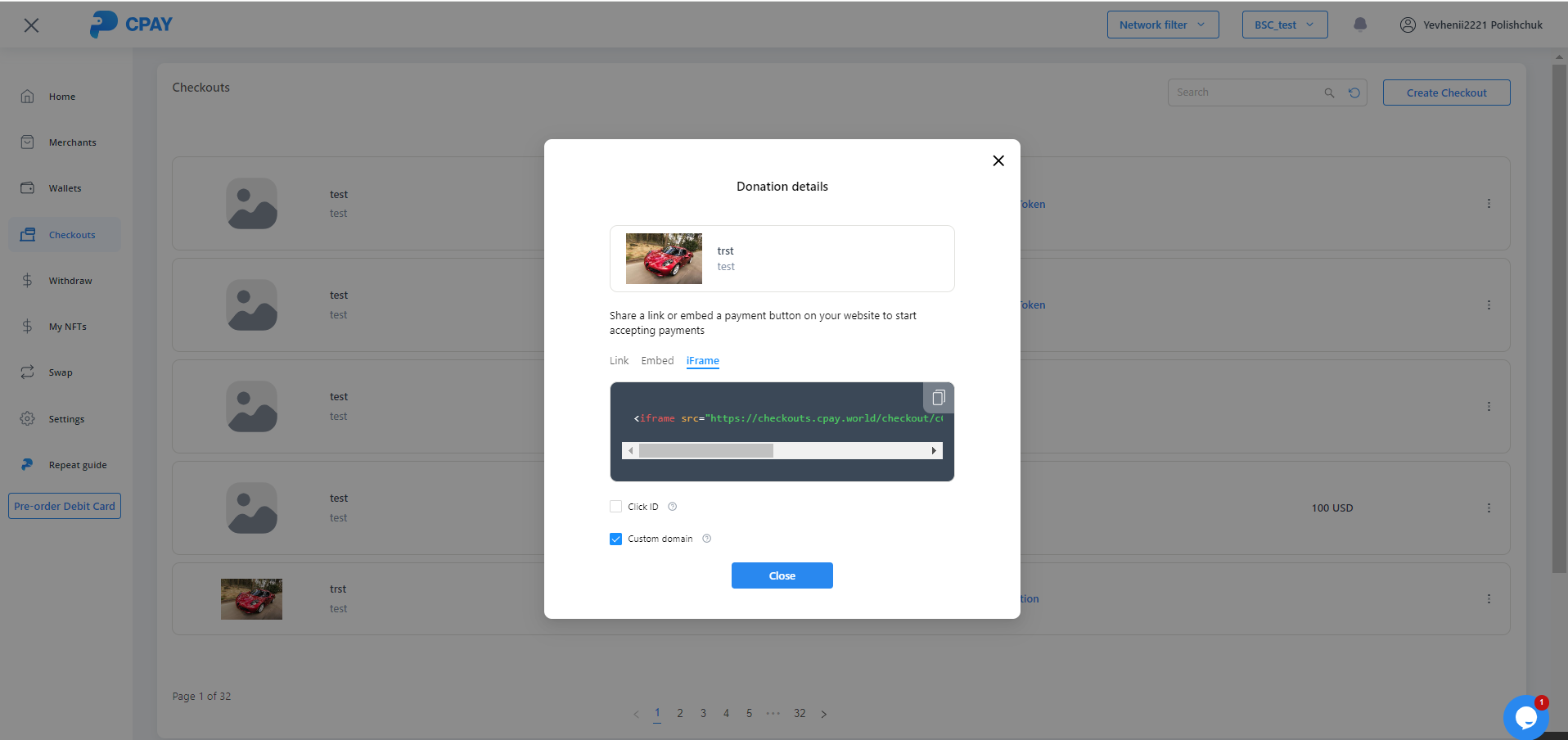Click the code box horizontal scrollbar thumb
The width and height of the screenshot is (1568, 740).
coord(705,451)
